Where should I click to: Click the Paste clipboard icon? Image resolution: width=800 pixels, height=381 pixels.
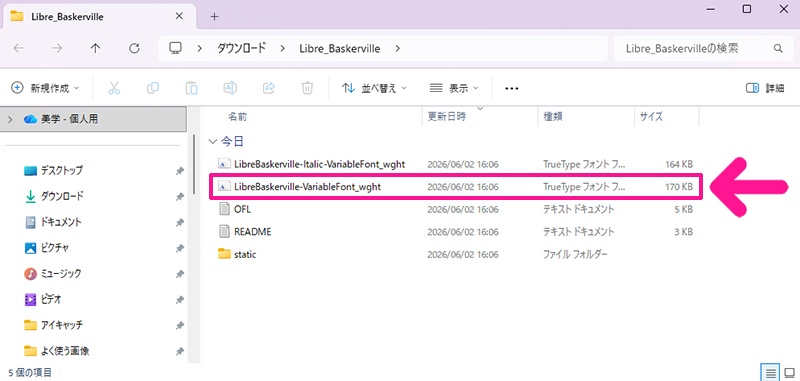tap(191, 88)
